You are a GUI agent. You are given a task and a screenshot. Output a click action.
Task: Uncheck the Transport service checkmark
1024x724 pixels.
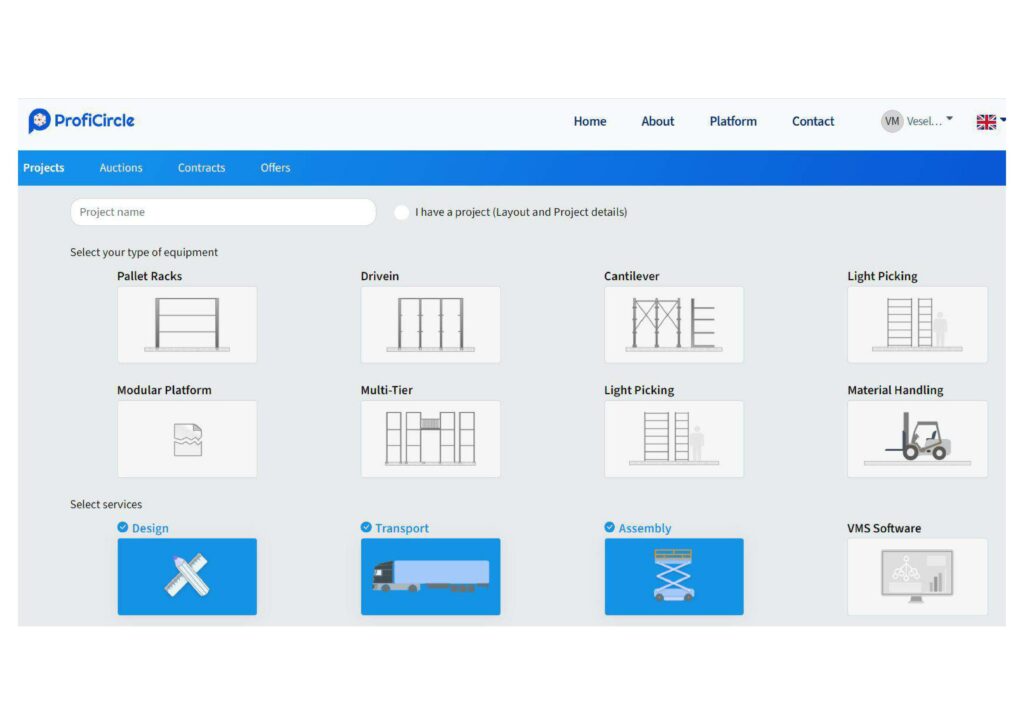click(x=366, y=527)
